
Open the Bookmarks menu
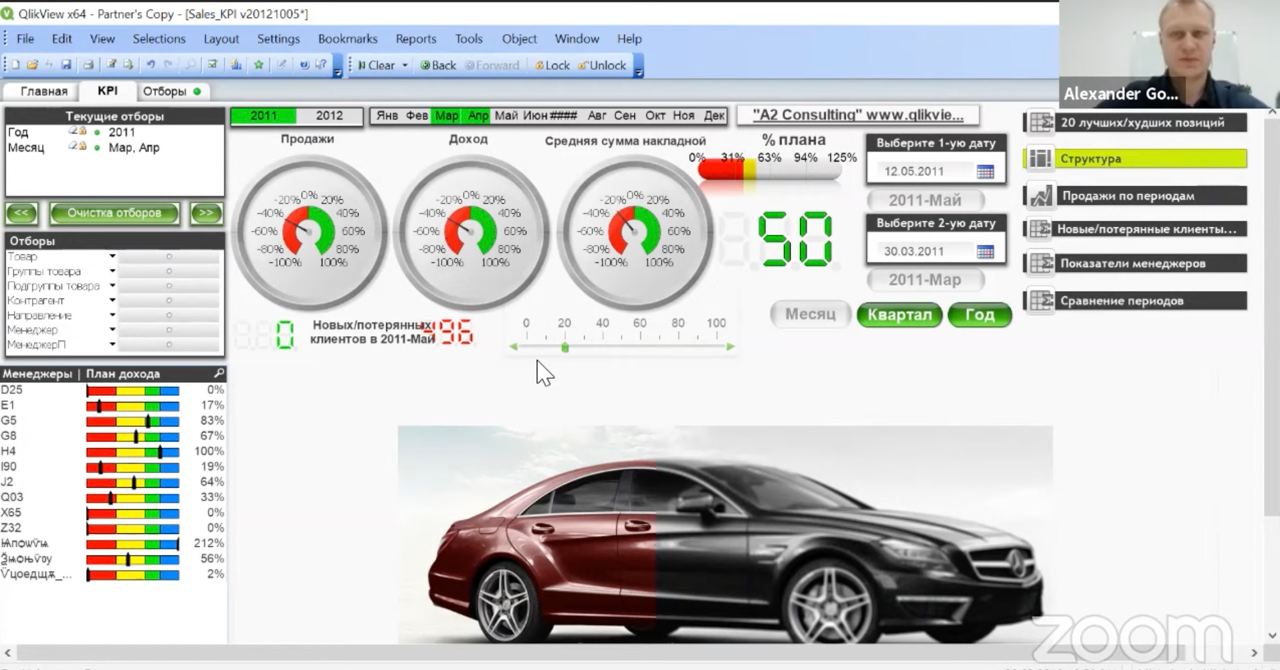[x=348, y=39]
